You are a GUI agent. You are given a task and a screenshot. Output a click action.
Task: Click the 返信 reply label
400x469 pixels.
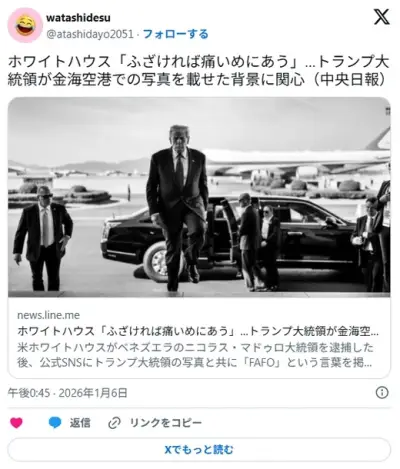tap(80, 423)
